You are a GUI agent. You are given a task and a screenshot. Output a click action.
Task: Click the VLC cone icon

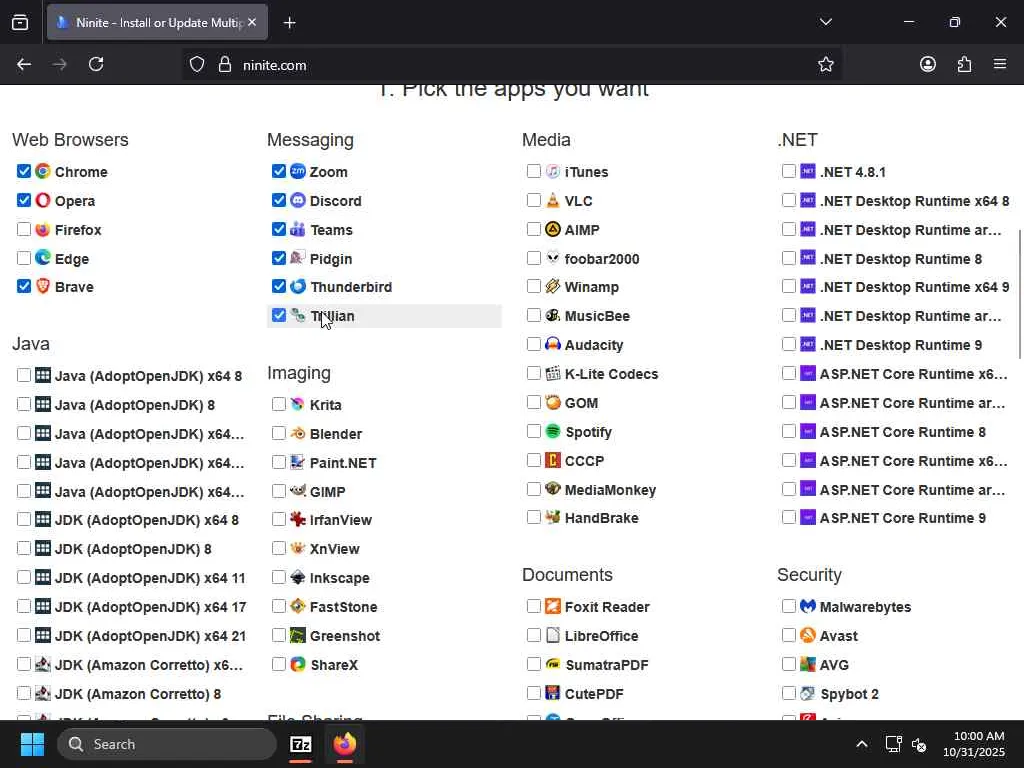coord(553,200)
